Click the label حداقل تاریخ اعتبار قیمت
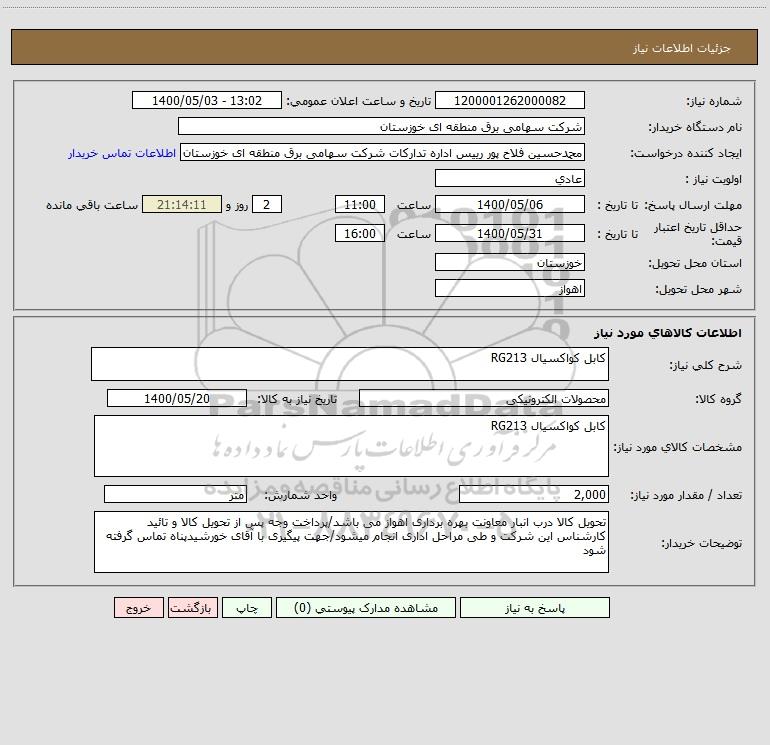Screen dimensions: 770x745 pos(698,234)
